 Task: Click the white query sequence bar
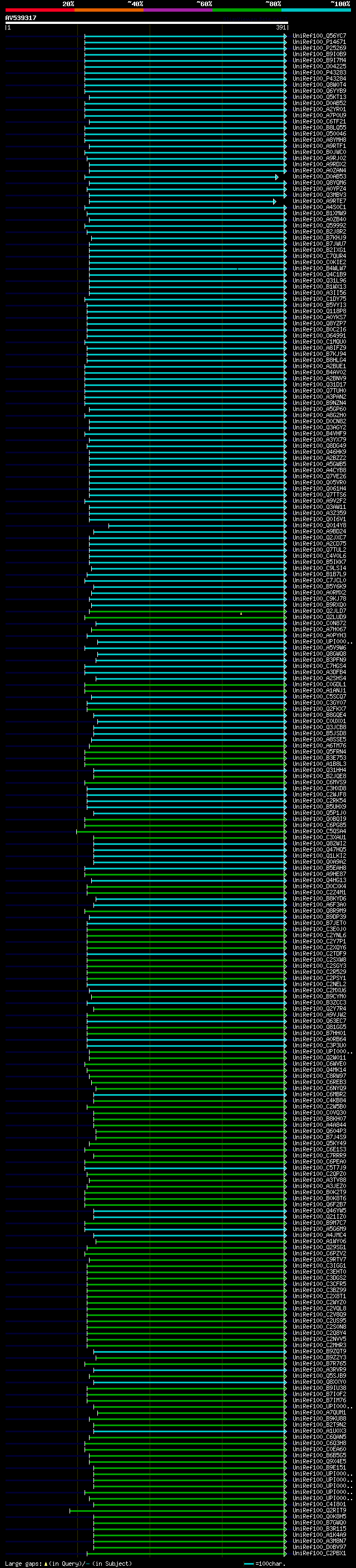(x=147, y=23)
